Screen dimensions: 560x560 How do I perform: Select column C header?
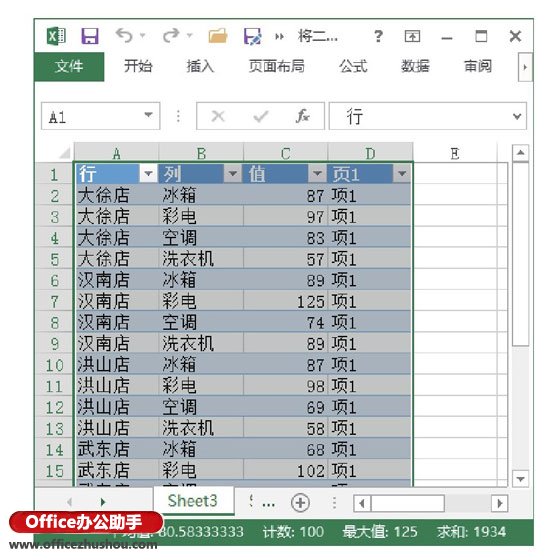(x=285, y=154)
